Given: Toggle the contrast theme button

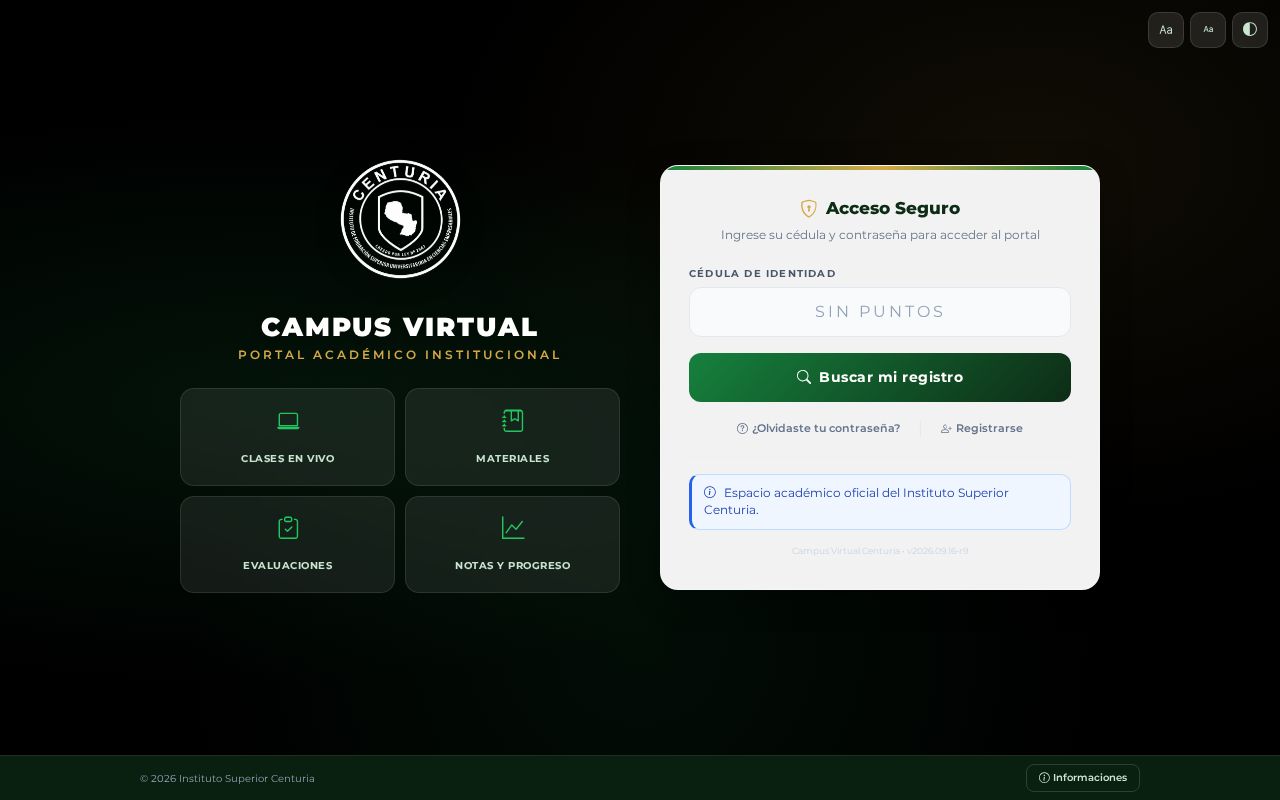Looking at the screenshot, I should 1250,30.
